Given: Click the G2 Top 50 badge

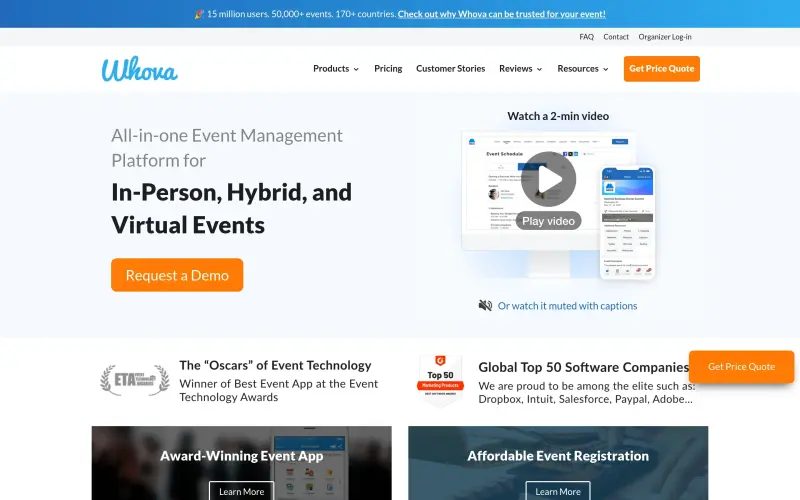Looking at the screenshot, I should tap(440, 381).
